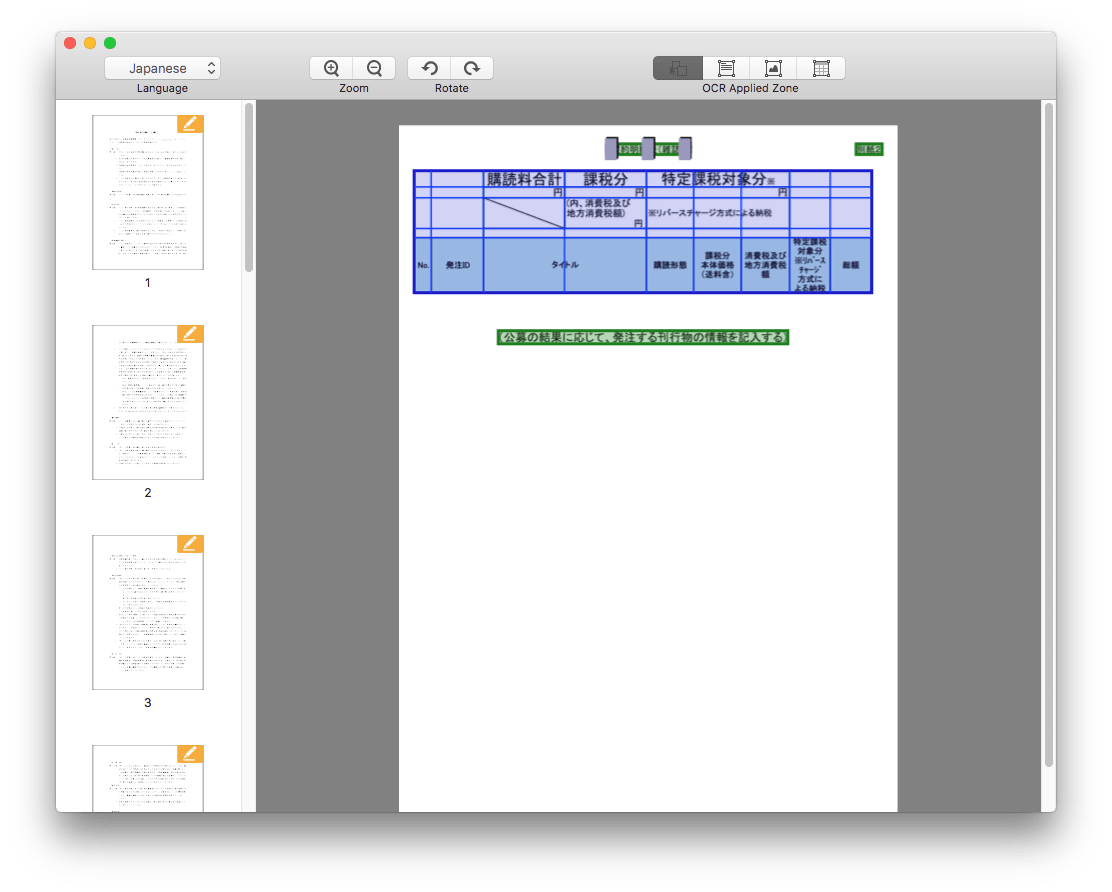Click the 課税分 heading cell
1112x892 pixels.
click(x=605, y=179)
